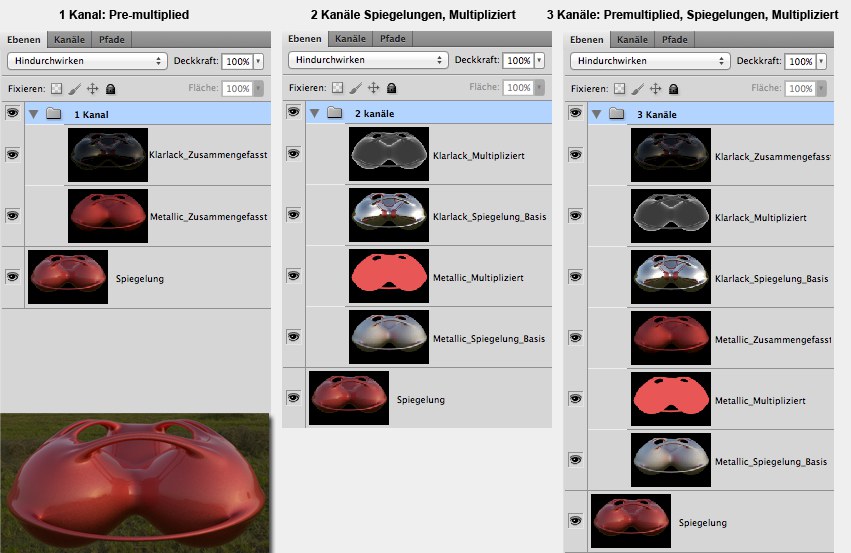Click padlock lock-all icon in 3 Kanäle panel
This screenshot has width=851, height=553.
[673, 89]
